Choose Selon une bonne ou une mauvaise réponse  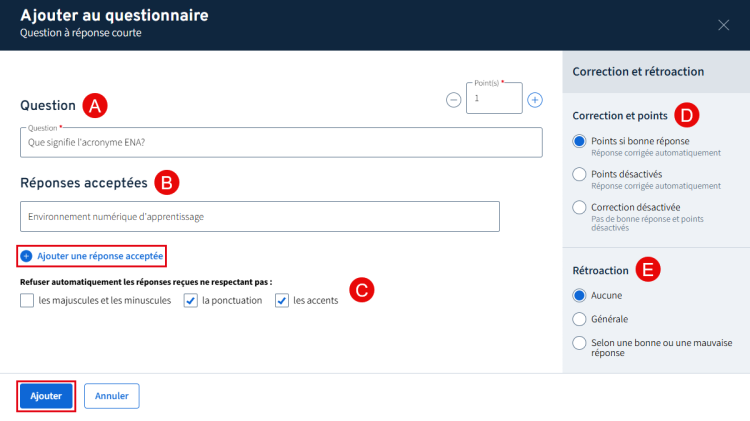[x=579, y=343]
